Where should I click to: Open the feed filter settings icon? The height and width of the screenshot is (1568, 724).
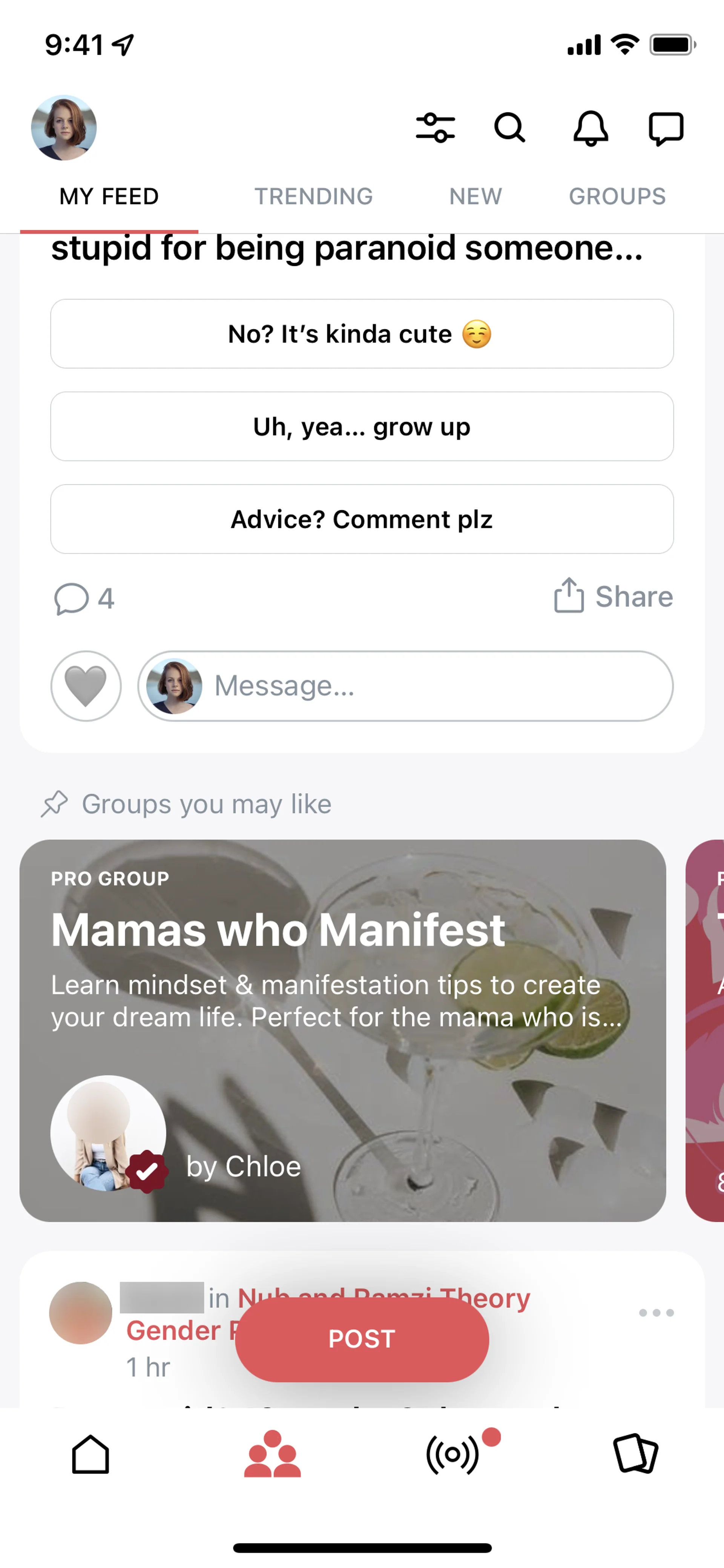tap(435, 128)
